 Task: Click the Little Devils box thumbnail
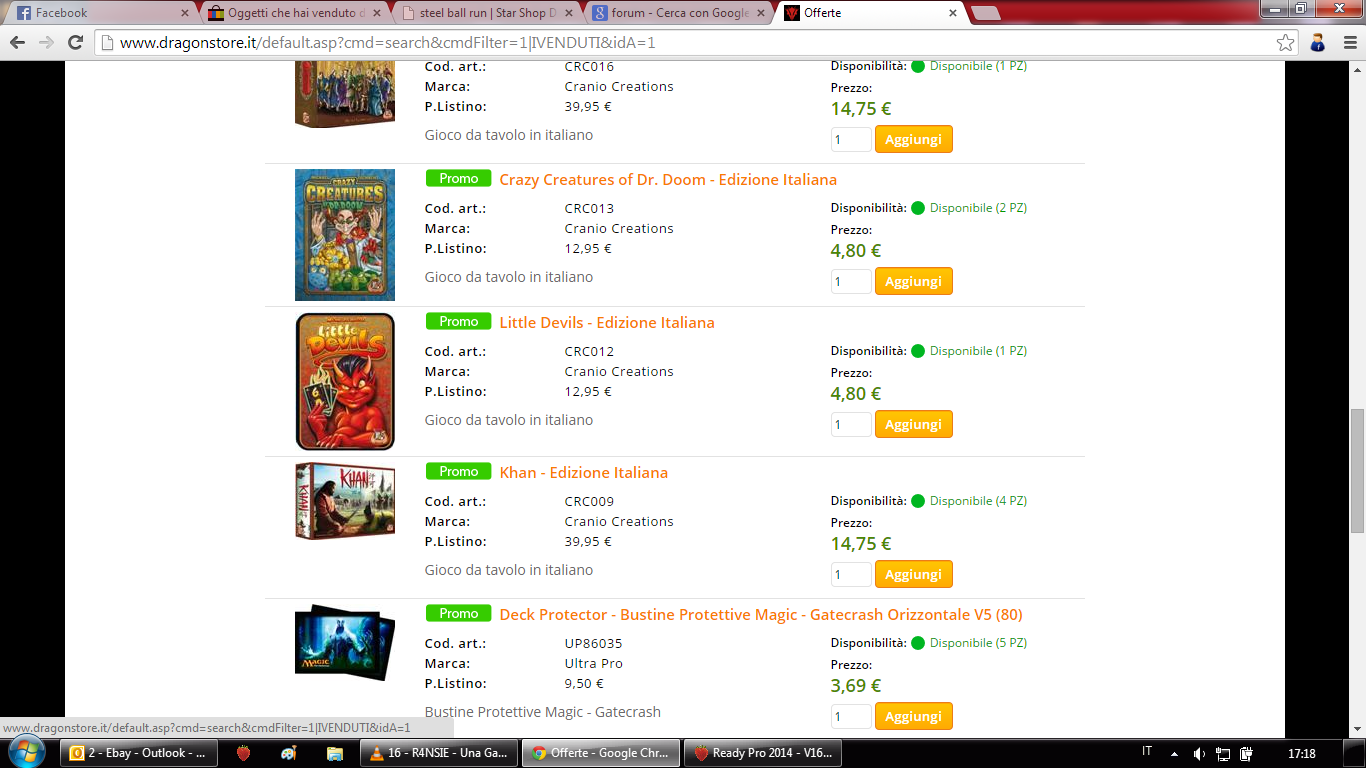345,382
